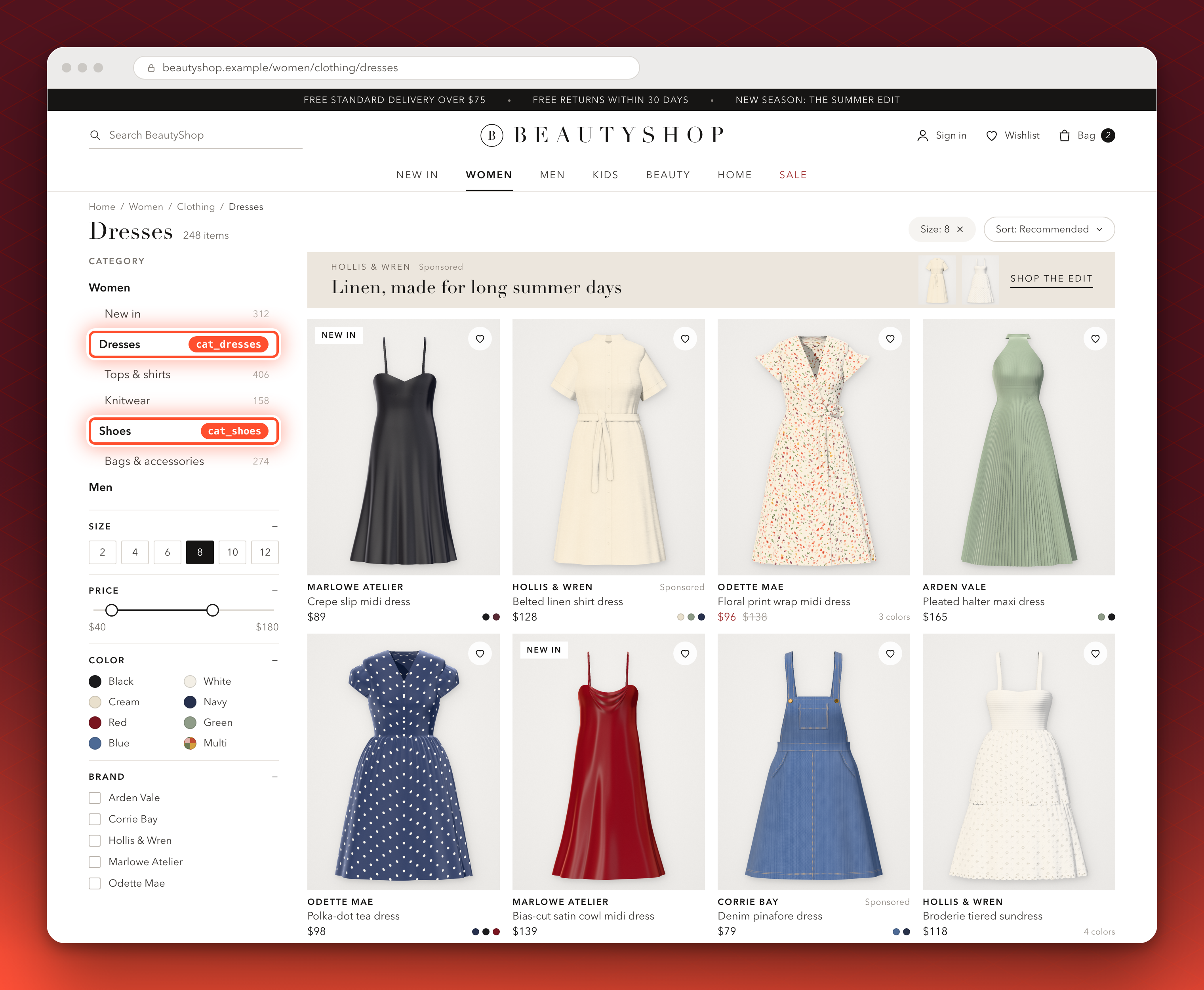
Task: Click the bag item count badge
Action: point(1108,135)
